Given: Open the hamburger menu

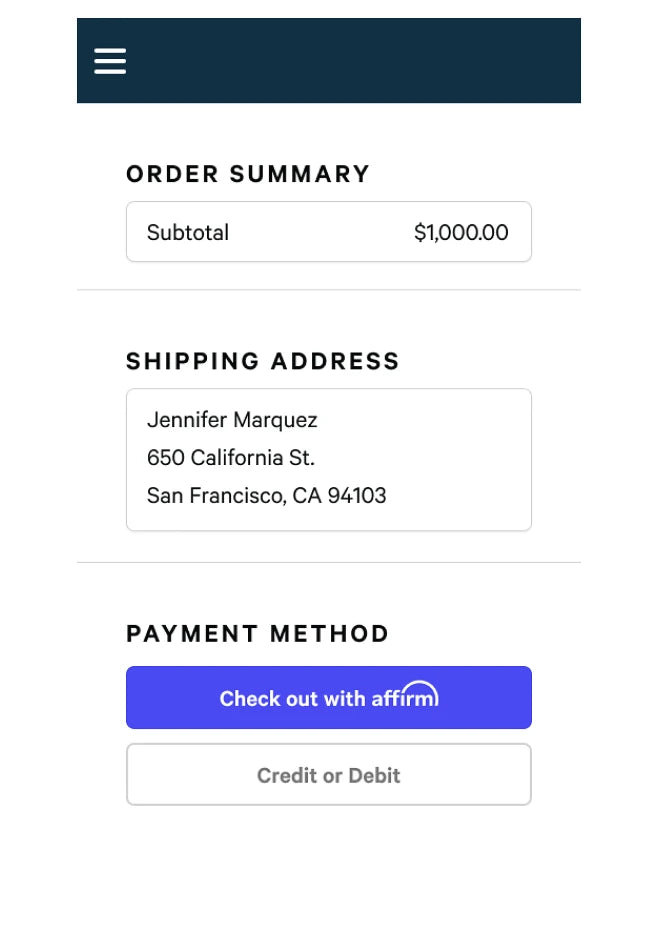Looking at the screenshot, I should pos(110,61).
